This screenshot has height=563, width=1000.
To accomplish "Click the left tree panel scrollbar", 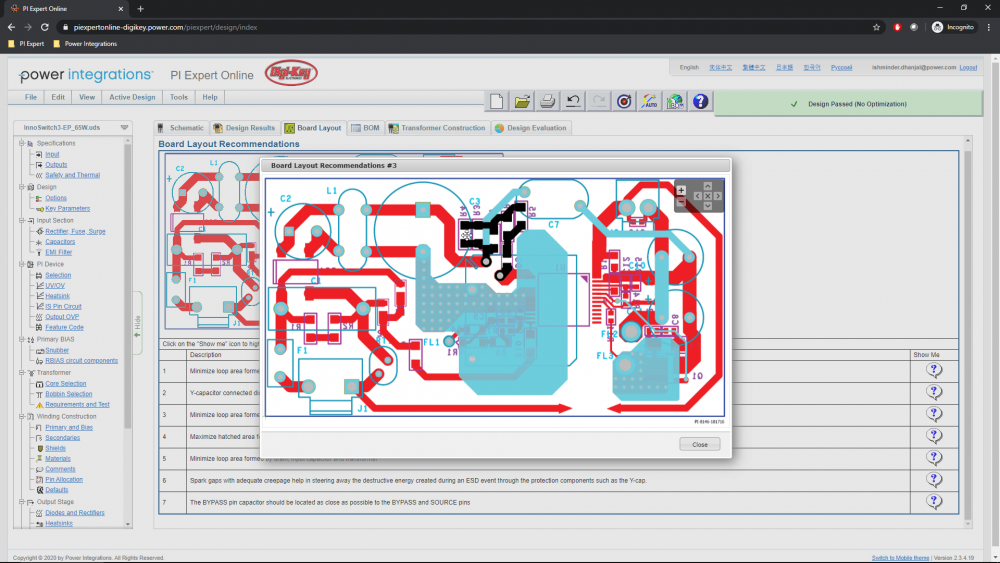I will (128, 284).
